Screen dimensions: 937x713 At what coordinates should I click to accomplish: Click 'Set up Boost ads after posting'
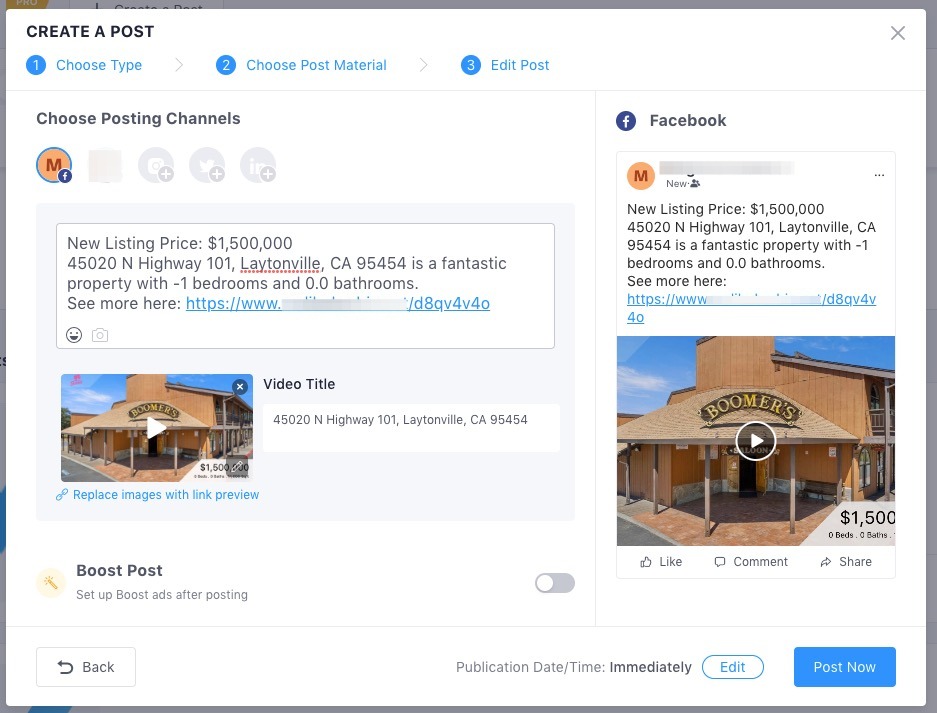point(162,595)
